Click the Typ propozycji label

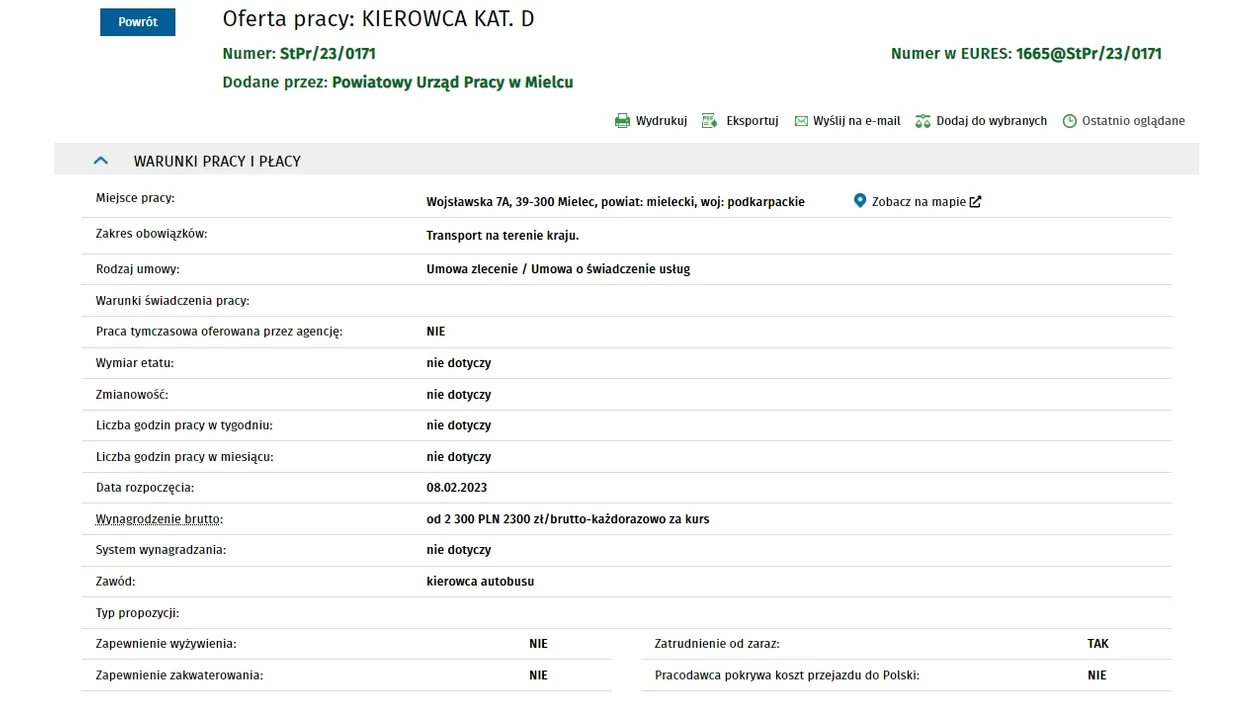click(x=137, y=612)
